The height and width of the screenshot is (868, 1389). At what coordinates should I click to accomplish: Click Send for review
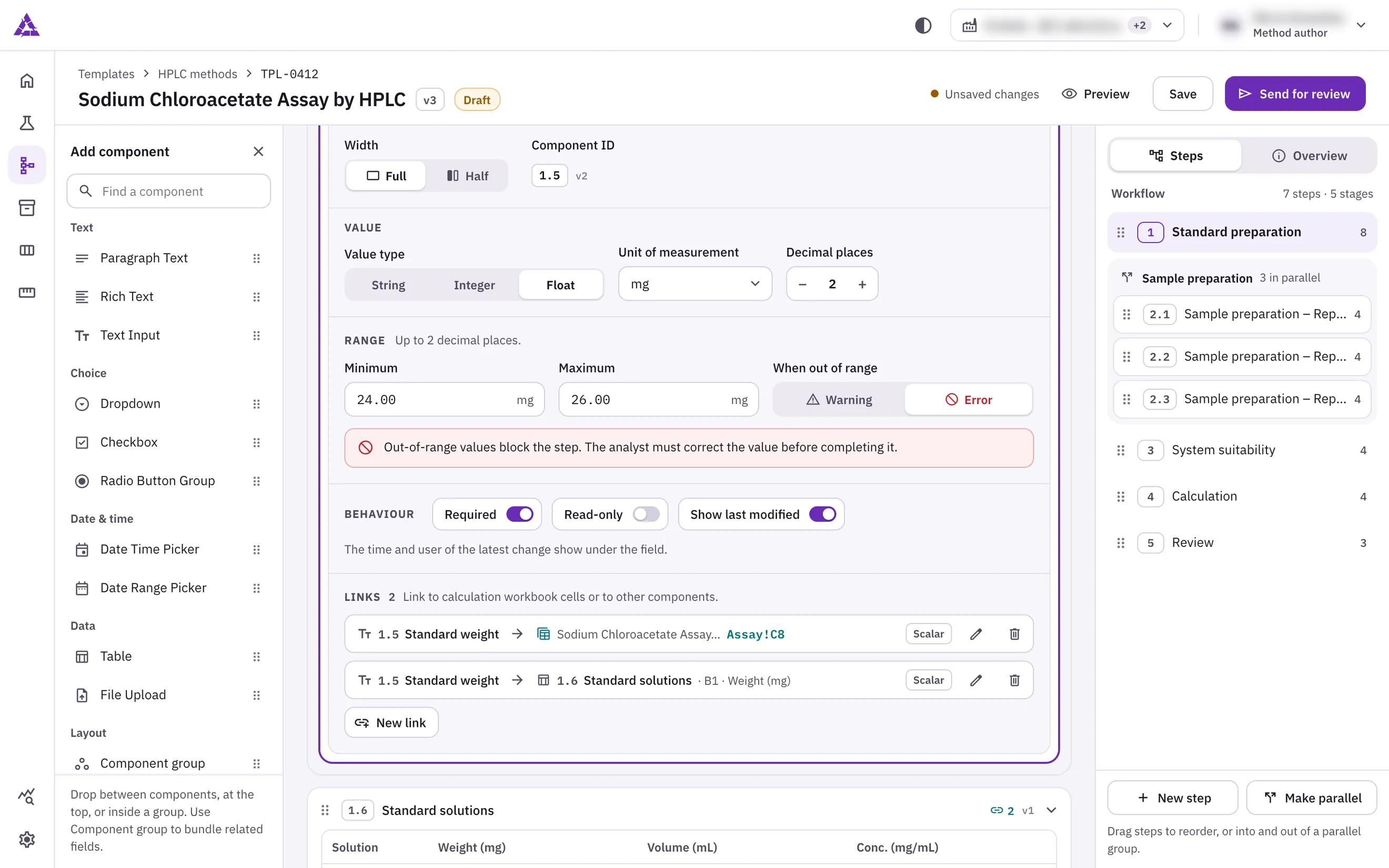(1295, 94)
